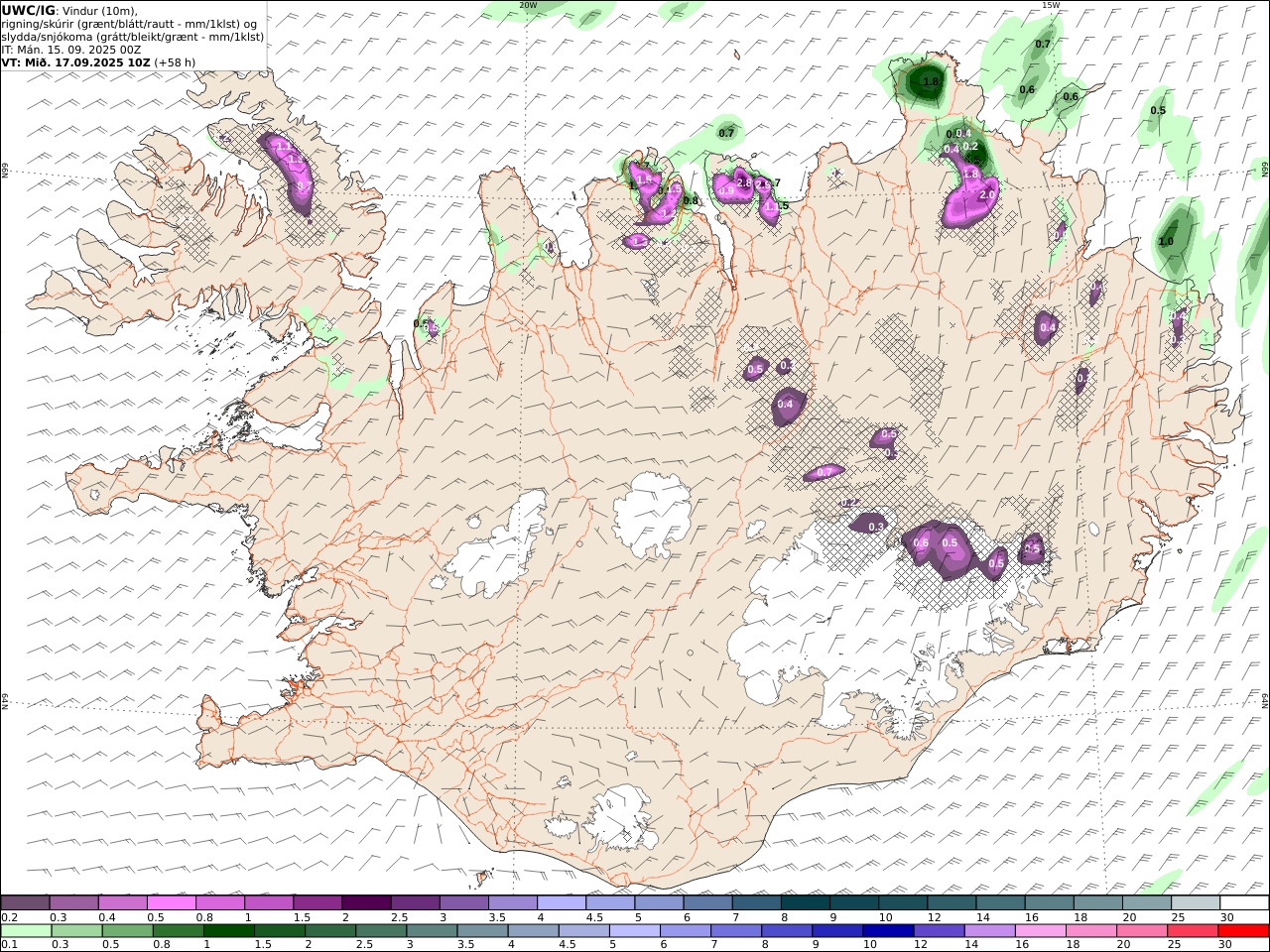The image size is (1270, 952).
Task: Click the palest green 0.1 rain legend swatch
Action: tap(26, 930)
